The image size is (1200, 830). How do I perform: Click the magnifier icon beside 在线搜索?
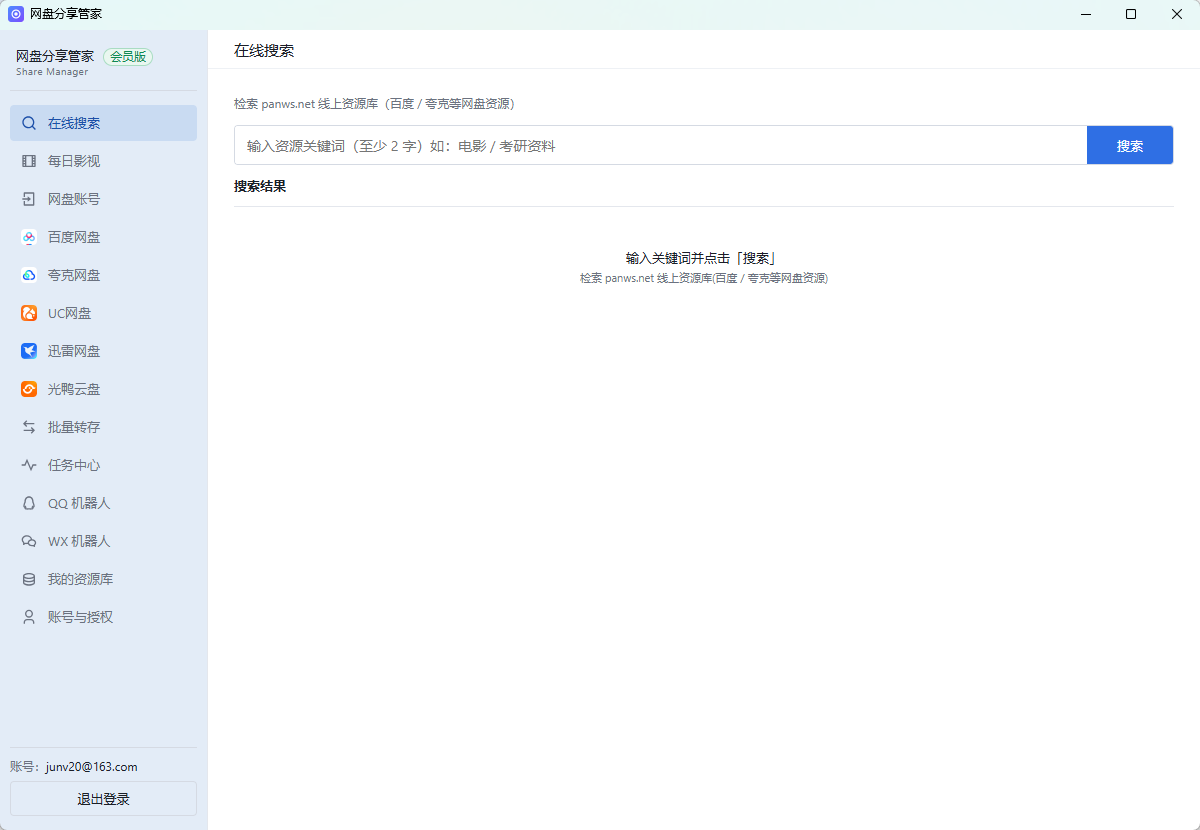[x=29, y=123]
